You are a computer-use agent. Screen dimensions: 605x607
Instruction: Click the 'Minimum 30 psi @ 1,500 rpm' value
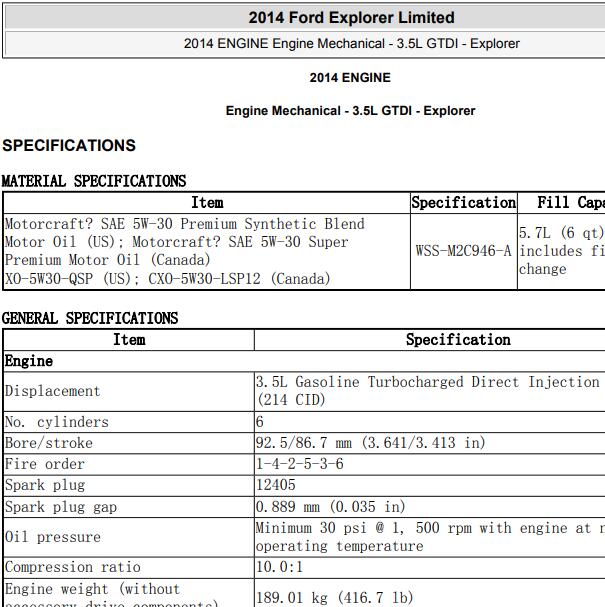[430, 537]
